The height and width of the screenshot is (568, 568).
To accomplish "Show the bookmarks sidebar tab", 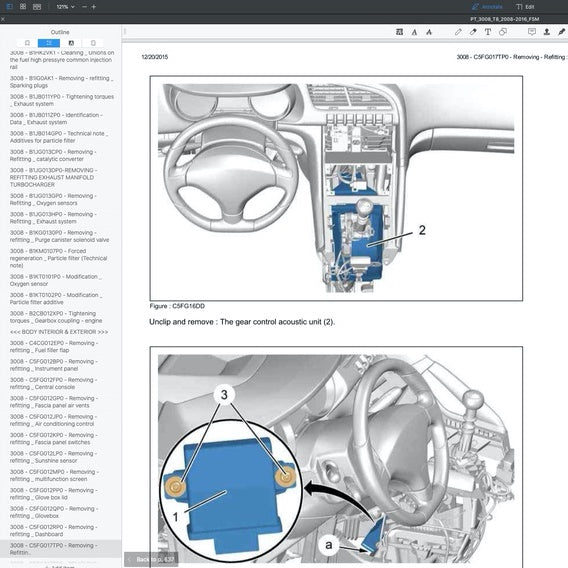I will click(27, 43).
